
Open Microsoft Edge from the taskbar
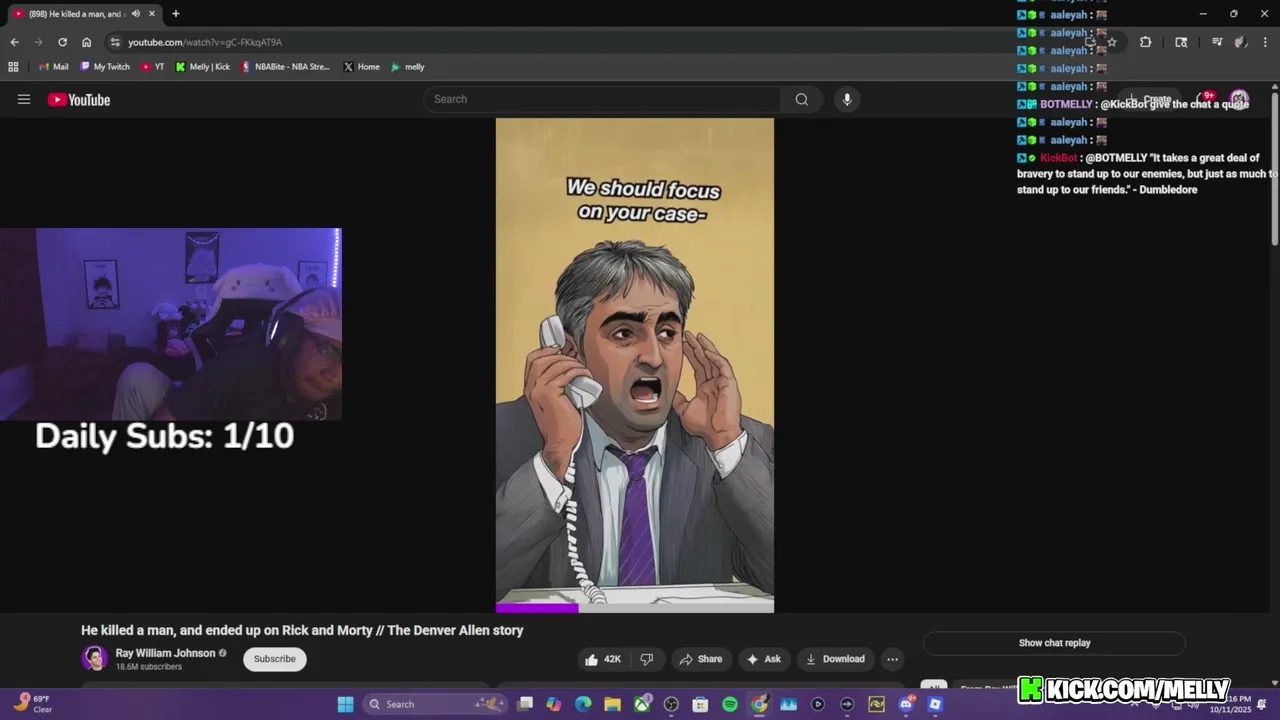[x=583, y=704]
